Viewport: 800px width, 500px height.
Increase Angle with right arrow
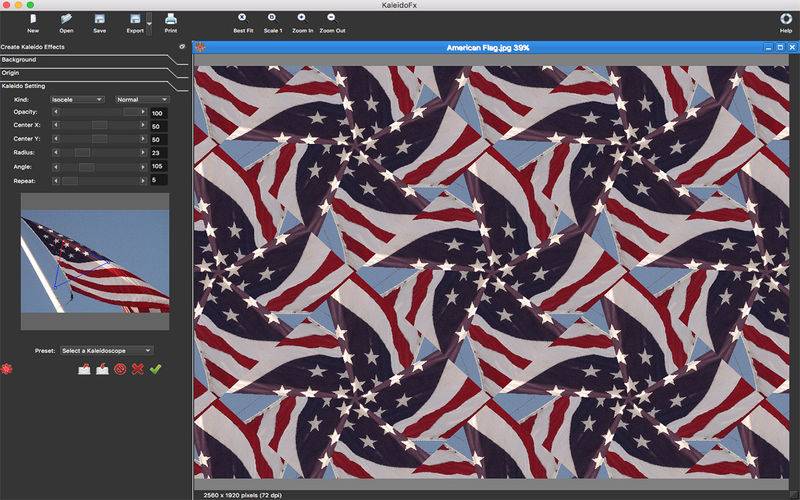coord(143,167)
